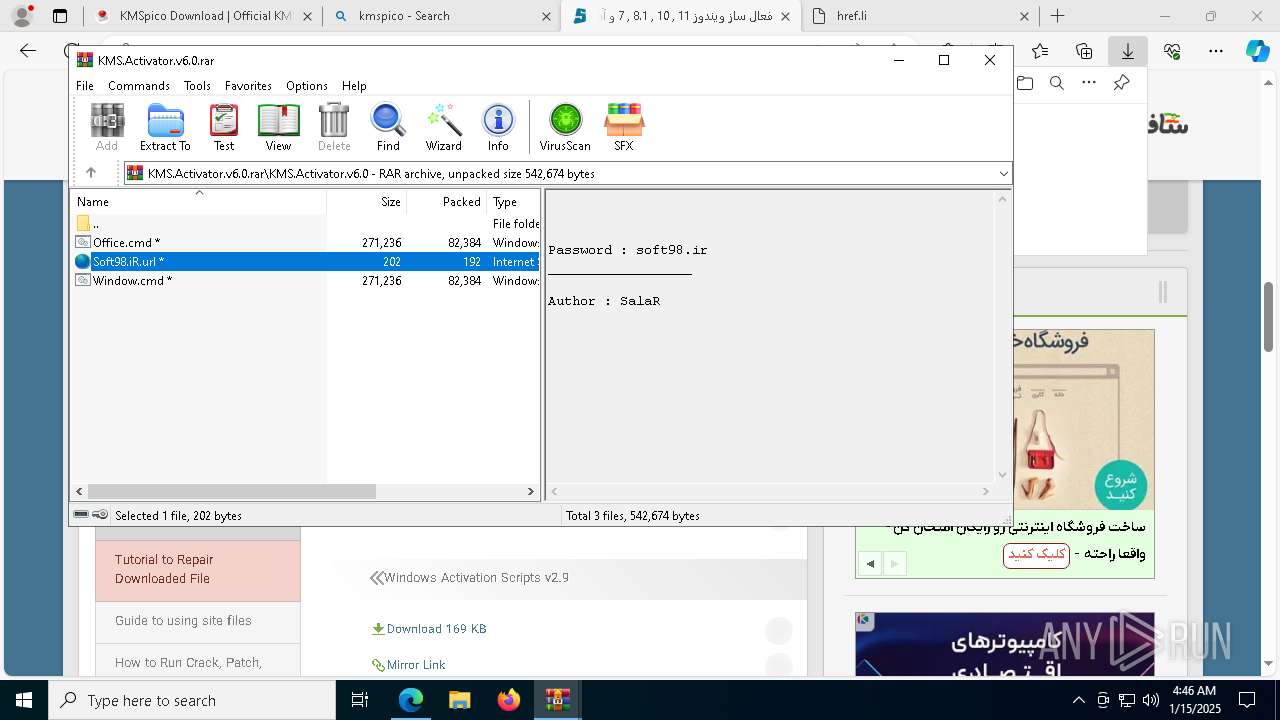Open new browser tab
1280x720 pixels.
[x=1057, y=16]
